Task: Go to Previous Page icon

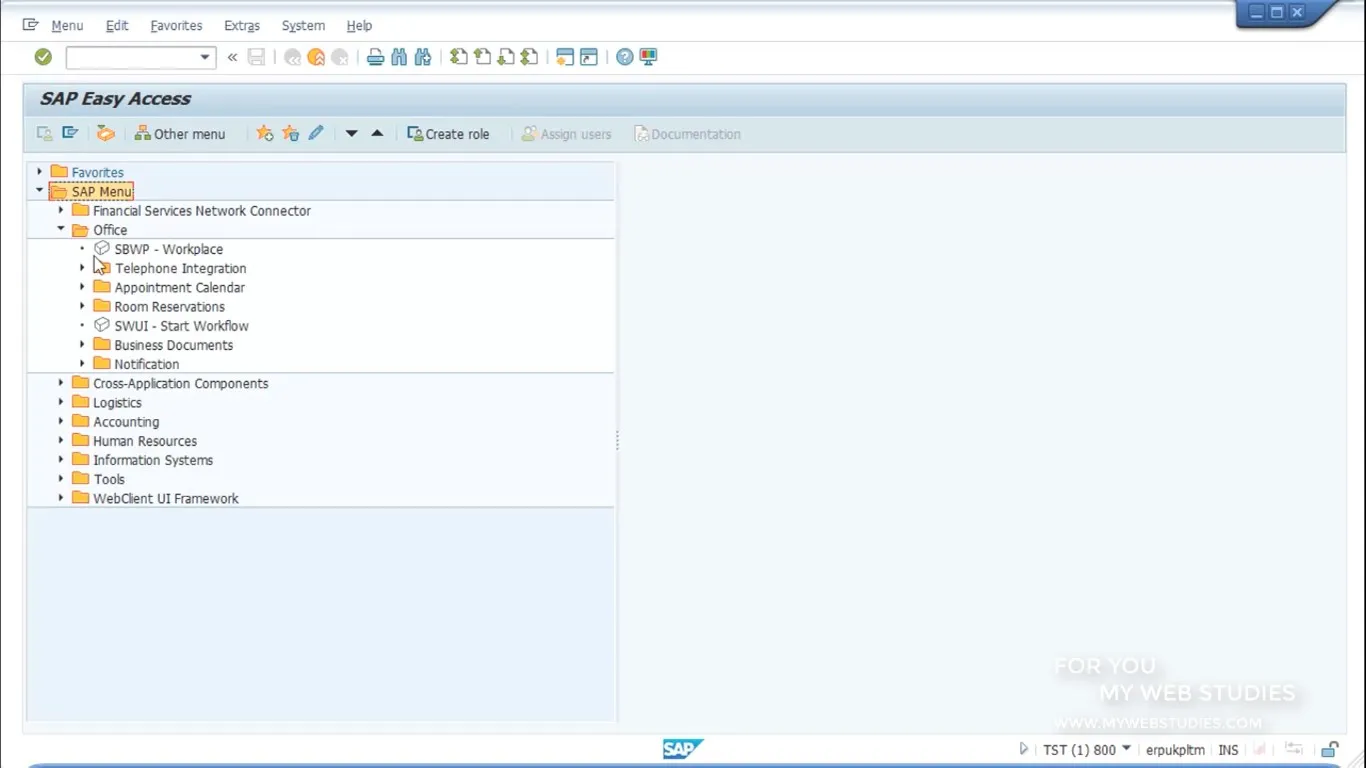Action: click(482, 57)
